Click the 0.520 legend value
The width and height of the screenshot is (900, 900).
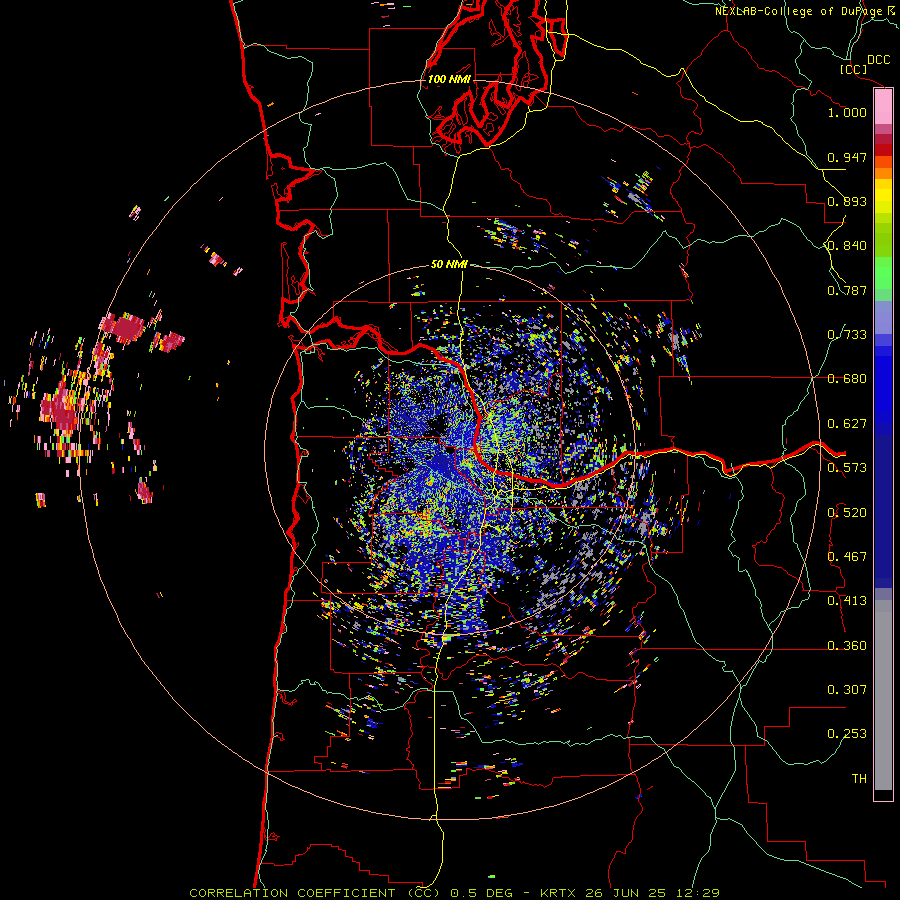coord(847,513)
